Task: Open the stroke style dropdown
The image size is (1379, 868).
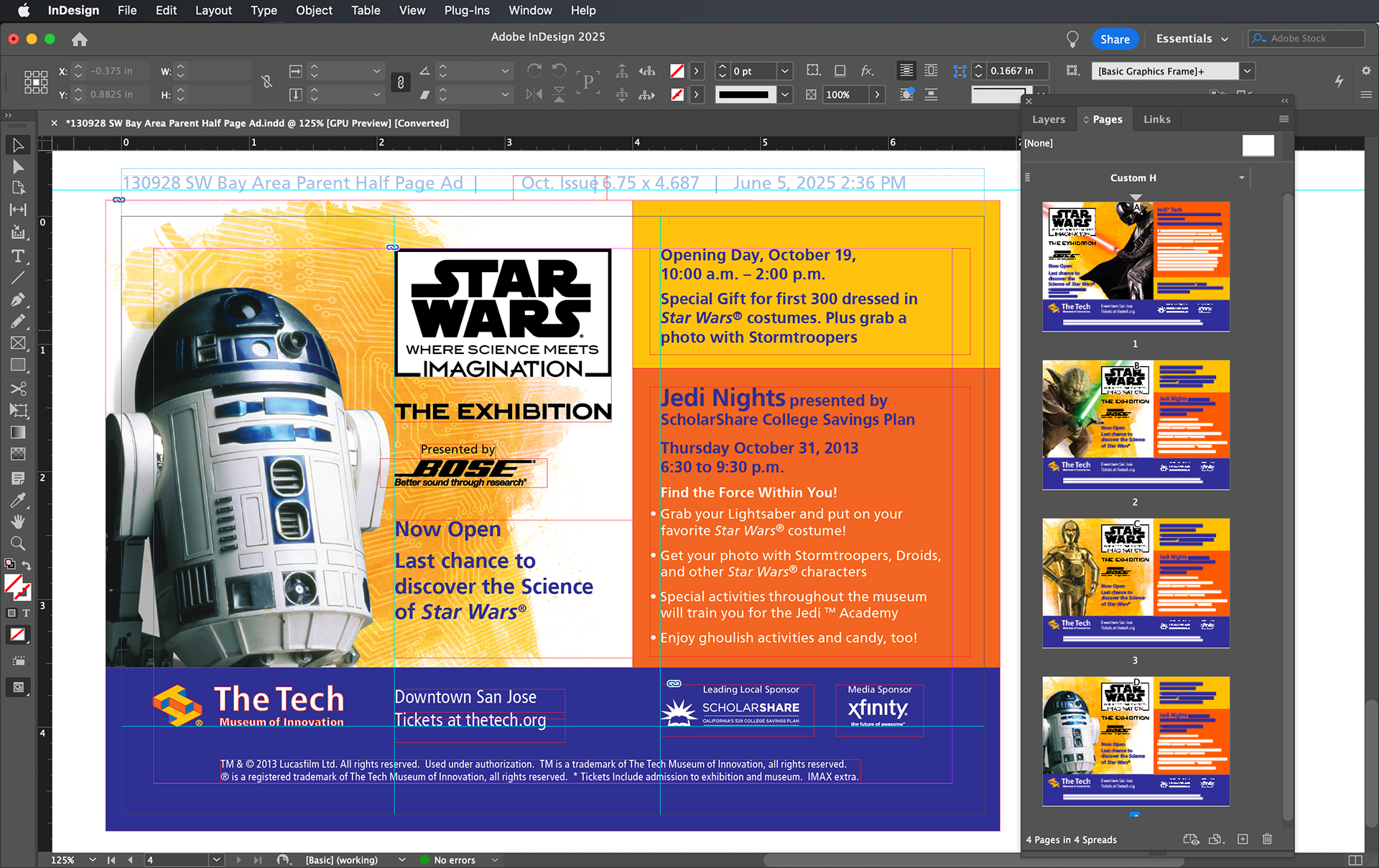Action: 785,94
